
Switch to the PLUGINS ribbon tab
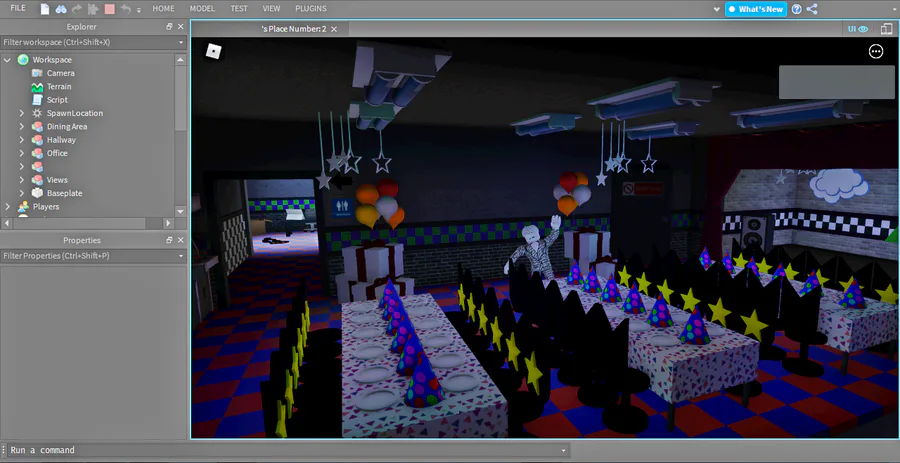pos(311,9)
